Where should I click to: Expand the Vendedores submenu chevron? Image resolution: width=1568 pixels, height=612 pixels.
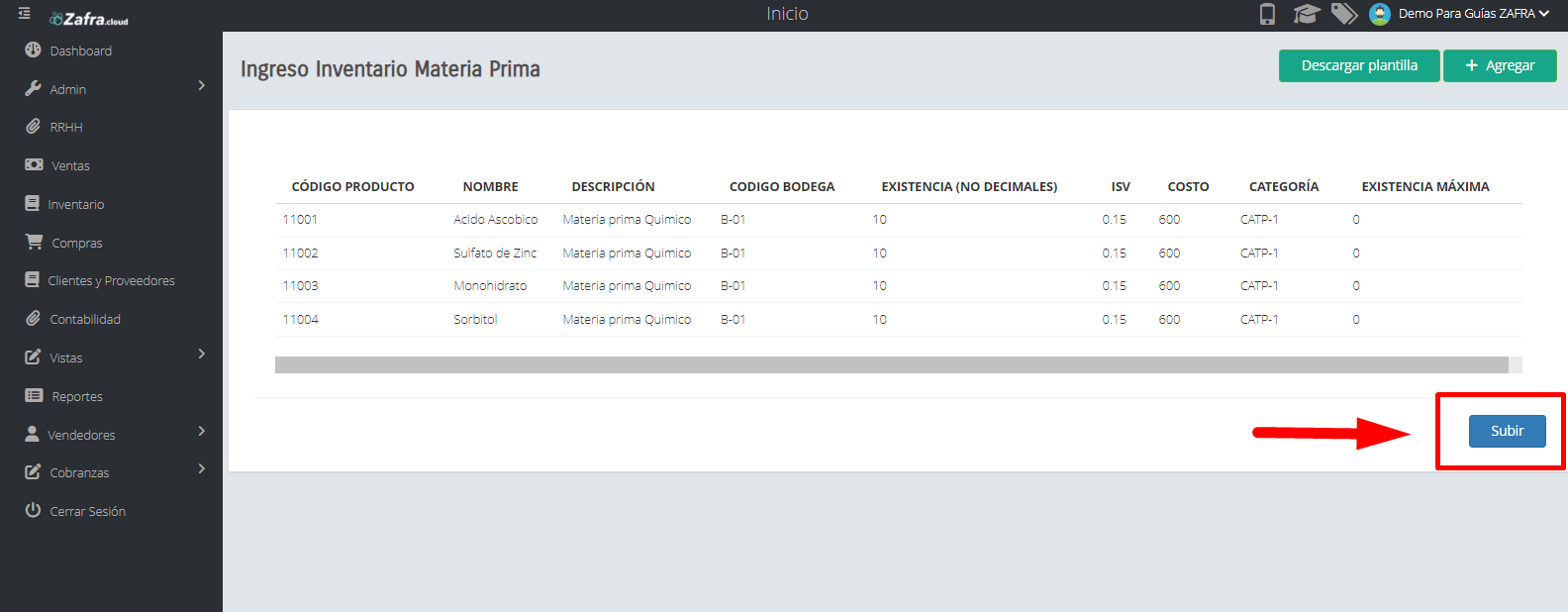[x=202, y=431]
